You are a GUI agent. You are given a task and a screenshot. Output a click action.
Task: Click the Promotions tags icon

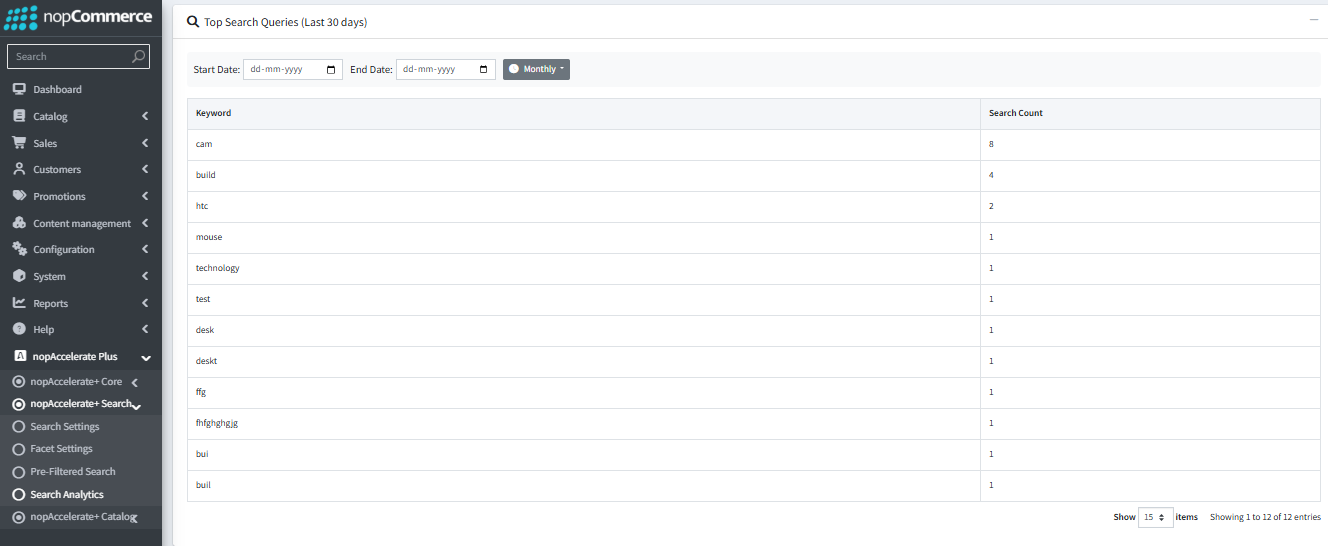pos(19,196)
